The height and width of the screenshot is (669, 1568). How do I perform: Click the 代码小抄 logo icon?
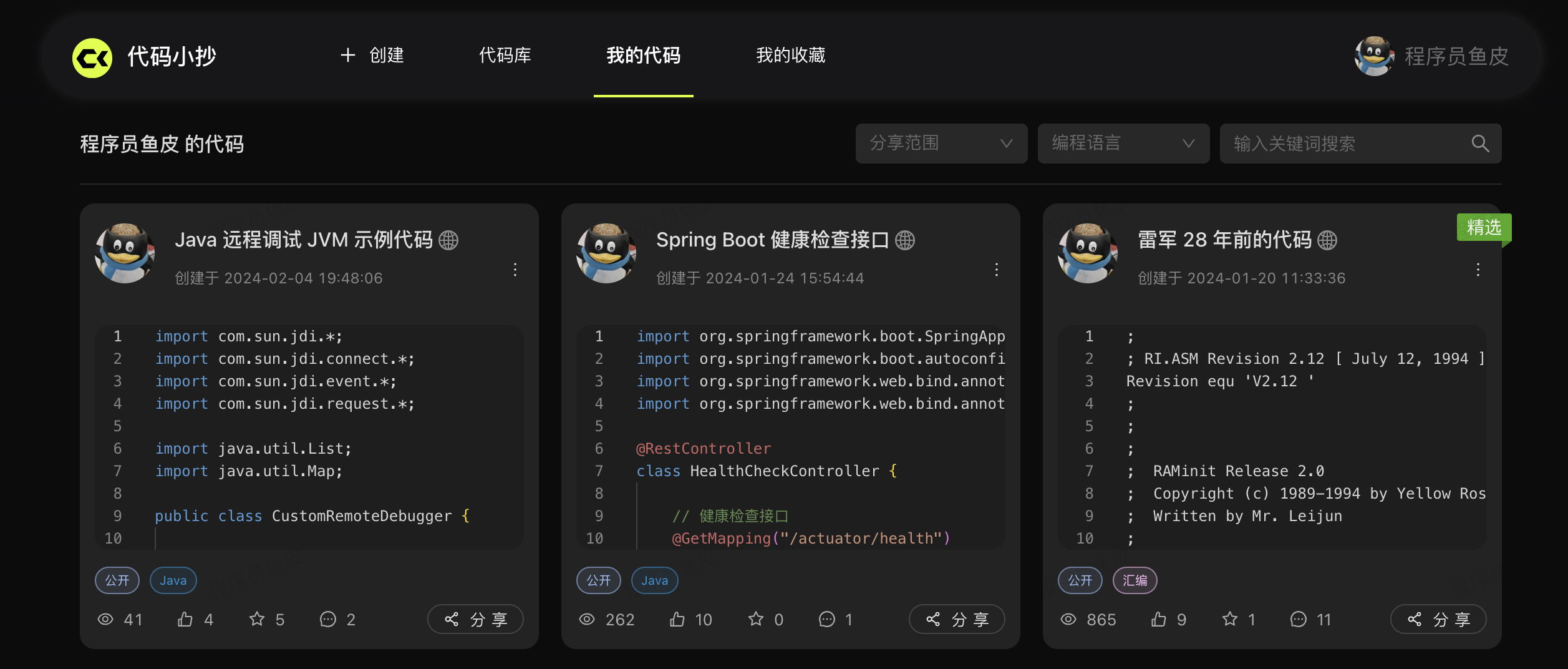92,57
